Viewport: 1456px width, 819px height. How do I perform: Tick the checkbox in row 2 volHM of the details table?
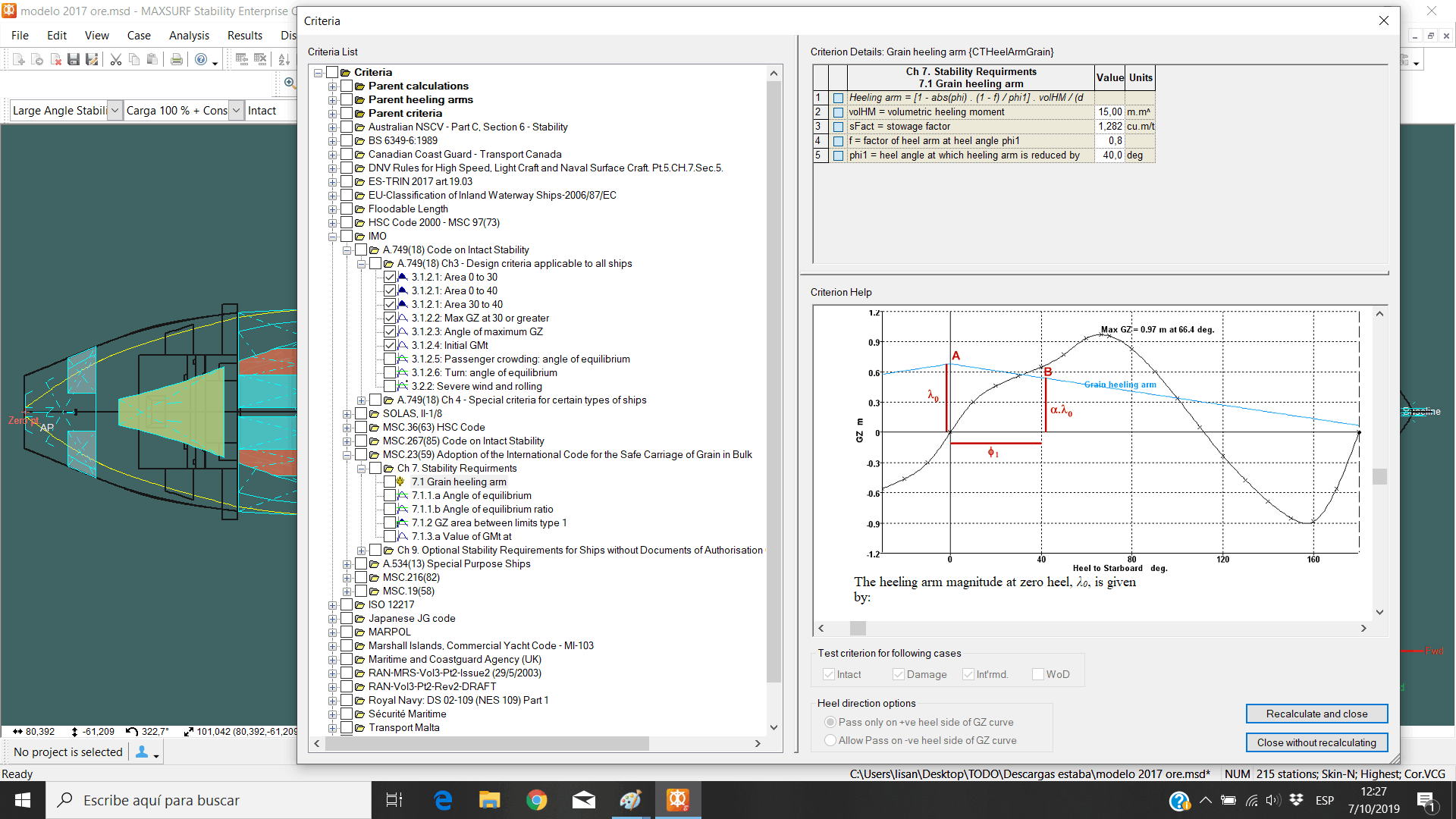tap(838, 112)
